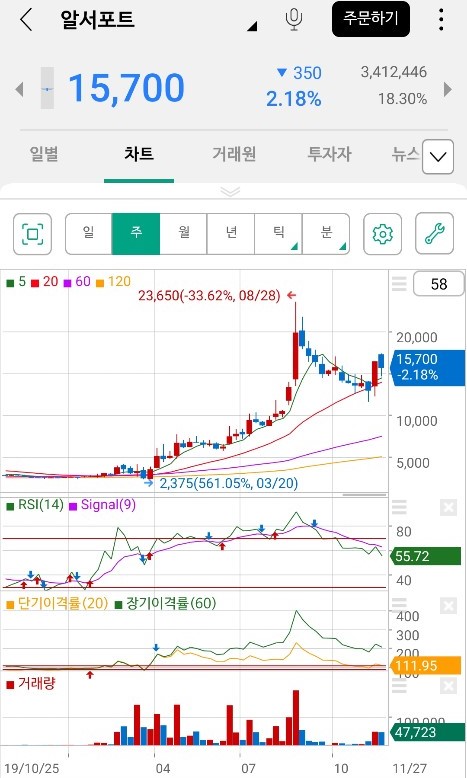Tap the Signal(9) legend label

pyautogui.click(x=102, y=505)
